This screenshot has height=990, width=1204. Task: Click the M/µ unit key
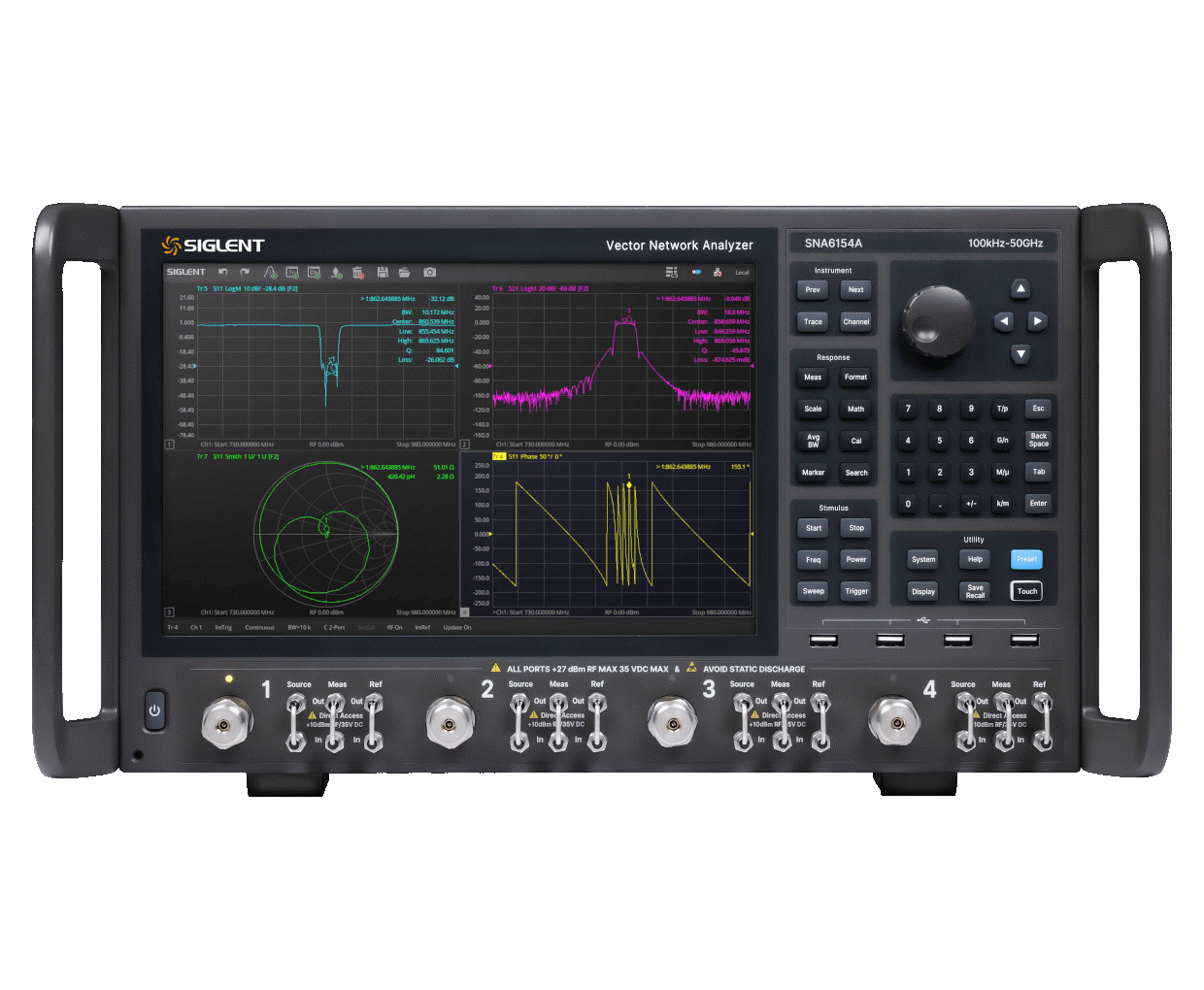tap(1002, 473)
